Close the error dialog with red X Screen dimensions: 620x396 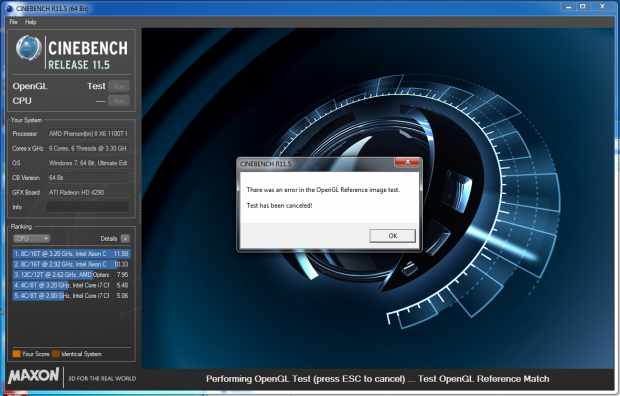(408, 162)
